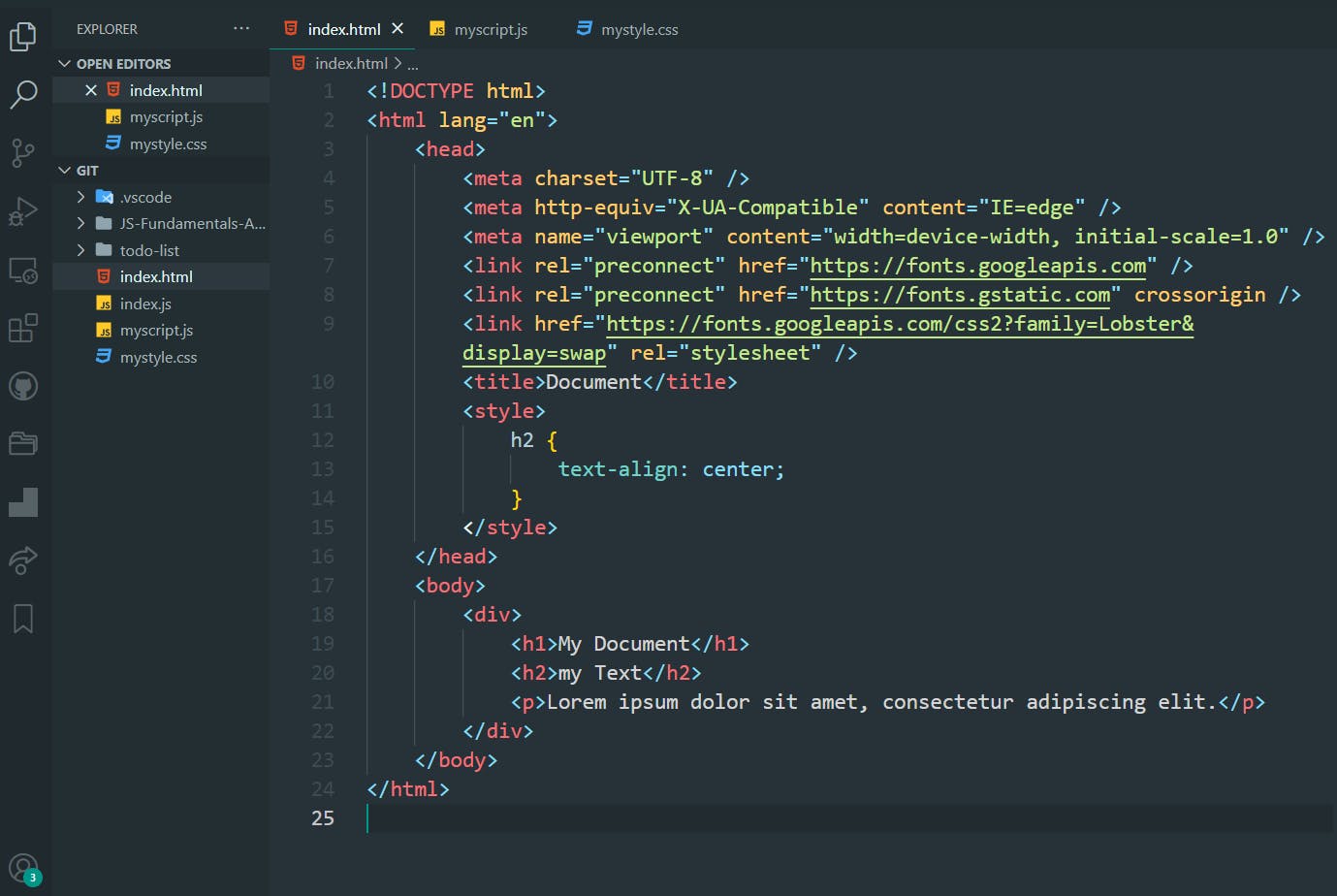Open the Extensions view
Image resolution: width=1337 pixels, height=896 pixels.
(22, 328)
